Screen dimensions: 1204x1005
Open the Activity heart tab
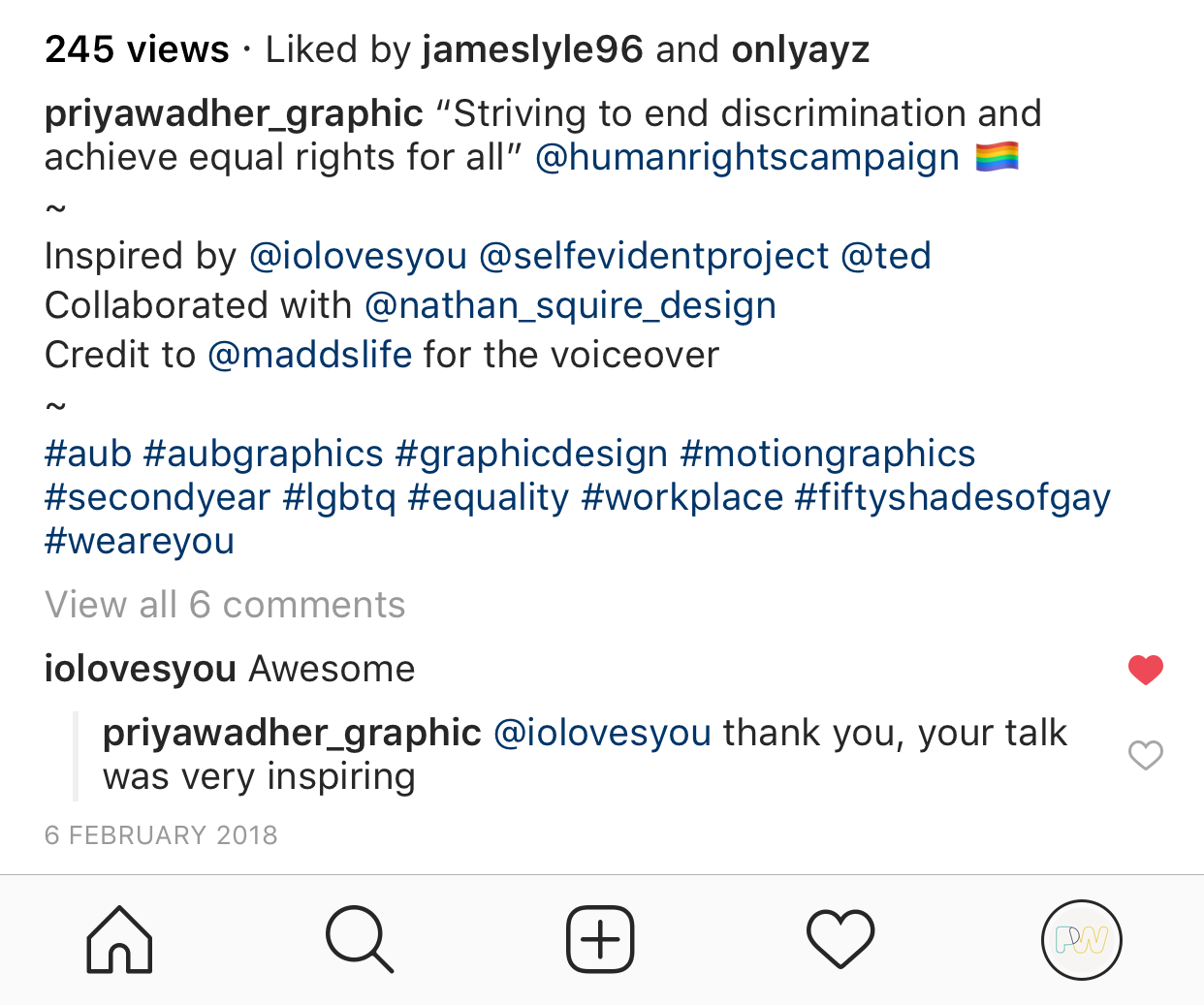point(840,939)
